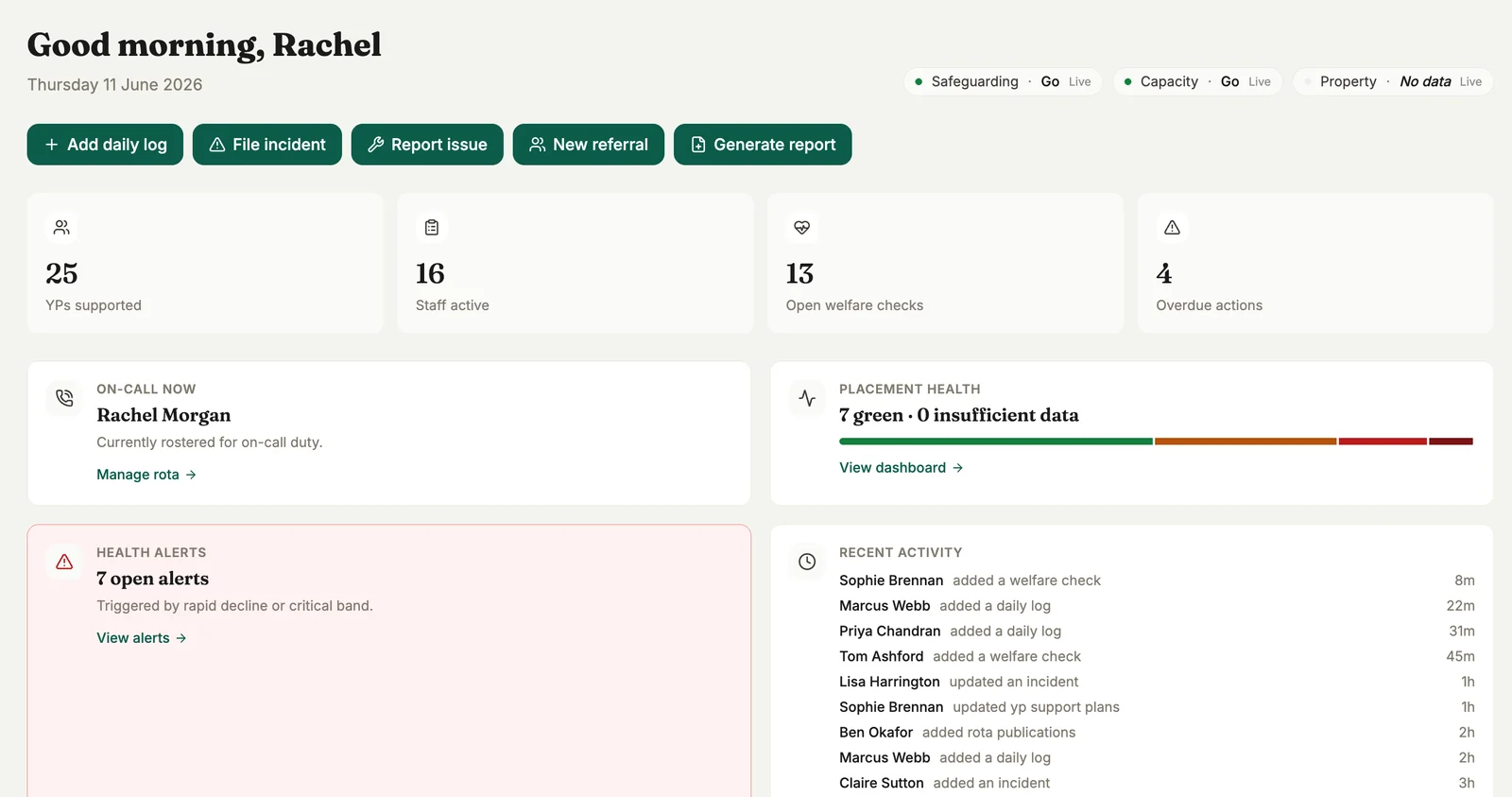Screen dimensions: 1512x797
Task: Click the Open welfare checks heart icon
Action: 801,227
